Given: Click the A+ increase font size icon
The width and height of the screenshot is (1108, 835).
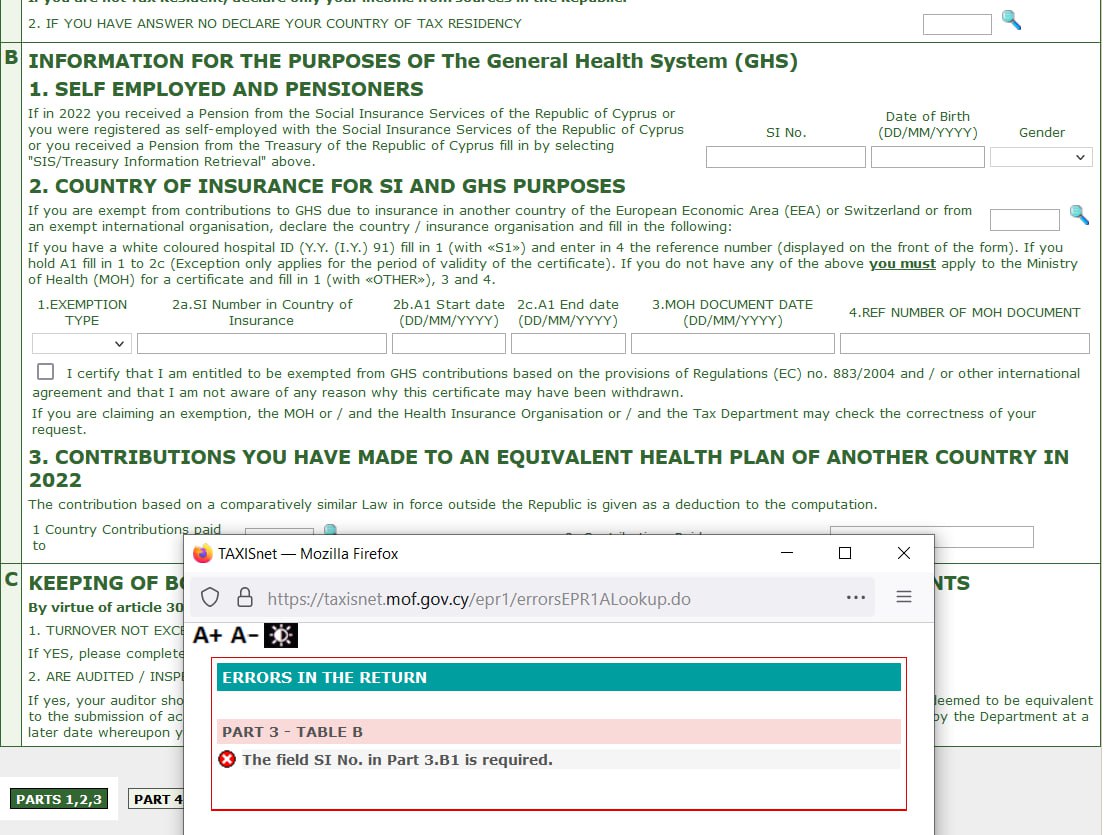Looking at the screenshot, I should [x=207, y=635].
